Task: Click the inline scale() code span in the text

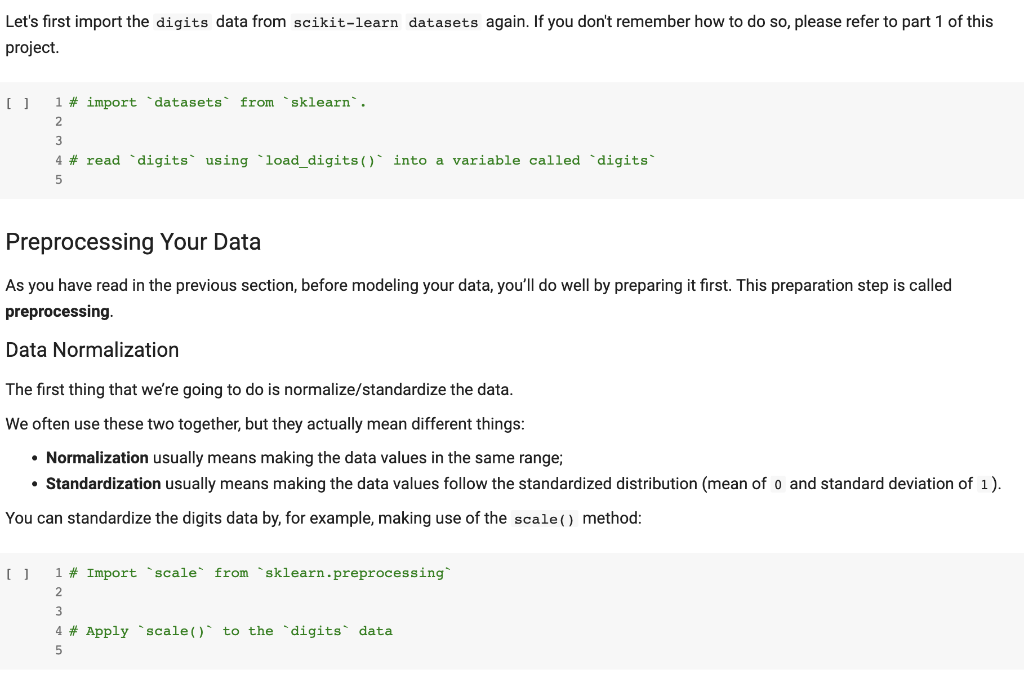Action: [543, 519]
